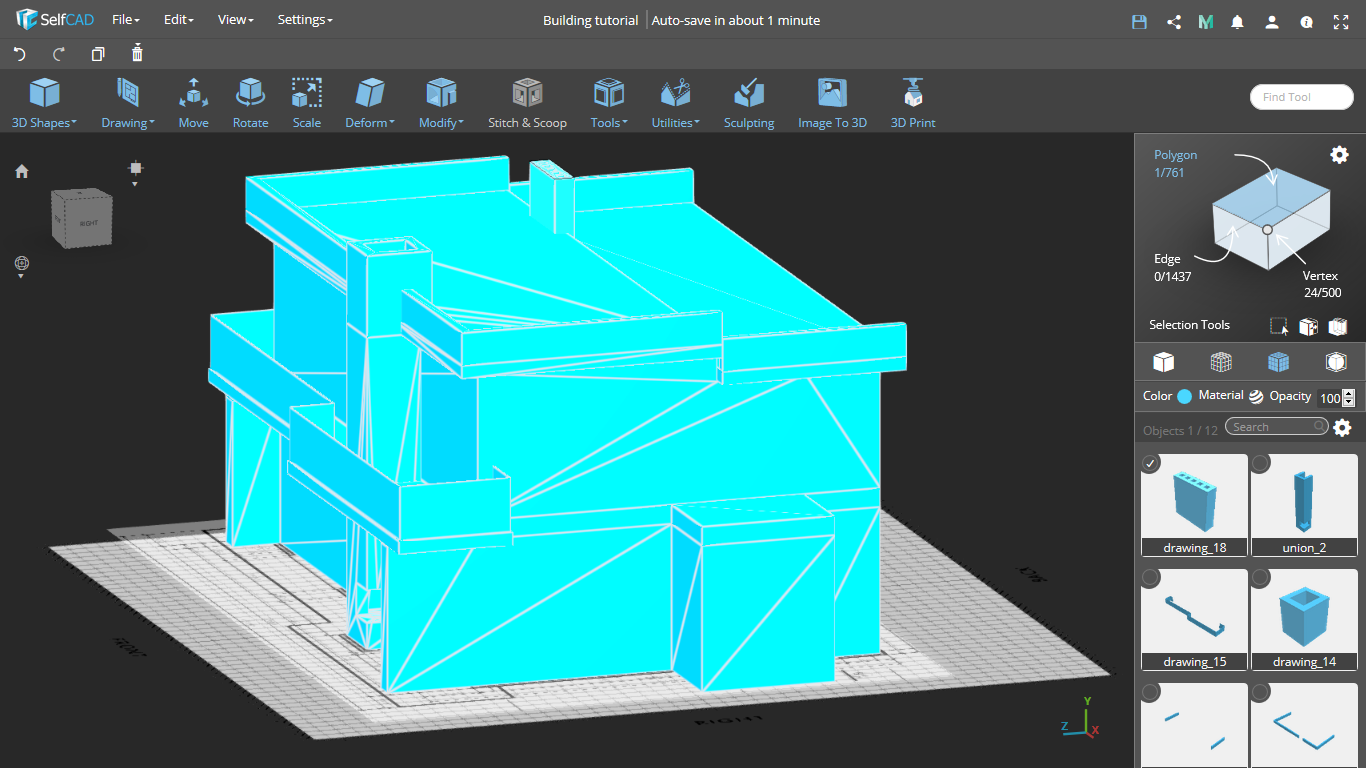Image resolution: width=1366 pixels, height=768 pixels.
Task: Expand the snapping point dropdown arrow
Action: coord(136,184)
